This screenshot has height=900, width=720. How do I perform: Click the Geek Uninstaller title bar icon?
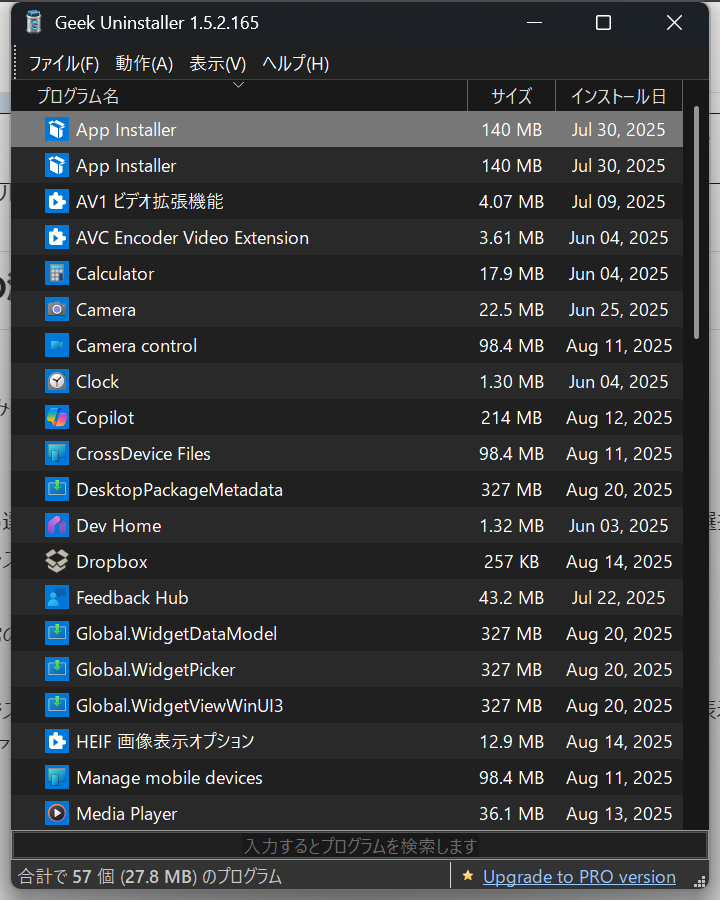click(x=34, y=22)
